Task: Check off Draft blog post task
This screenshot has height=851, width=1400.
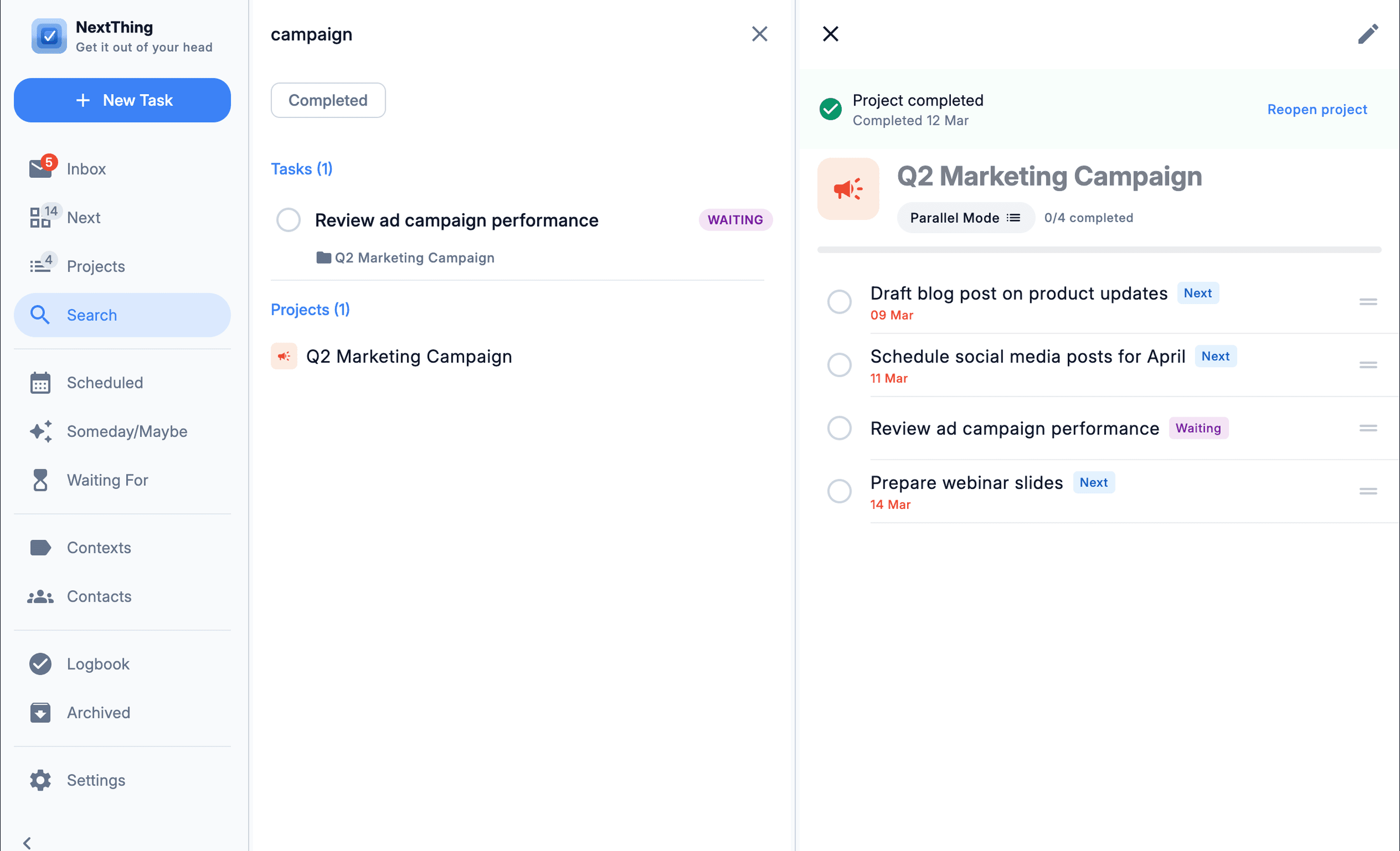Action: tap(839, 302)
